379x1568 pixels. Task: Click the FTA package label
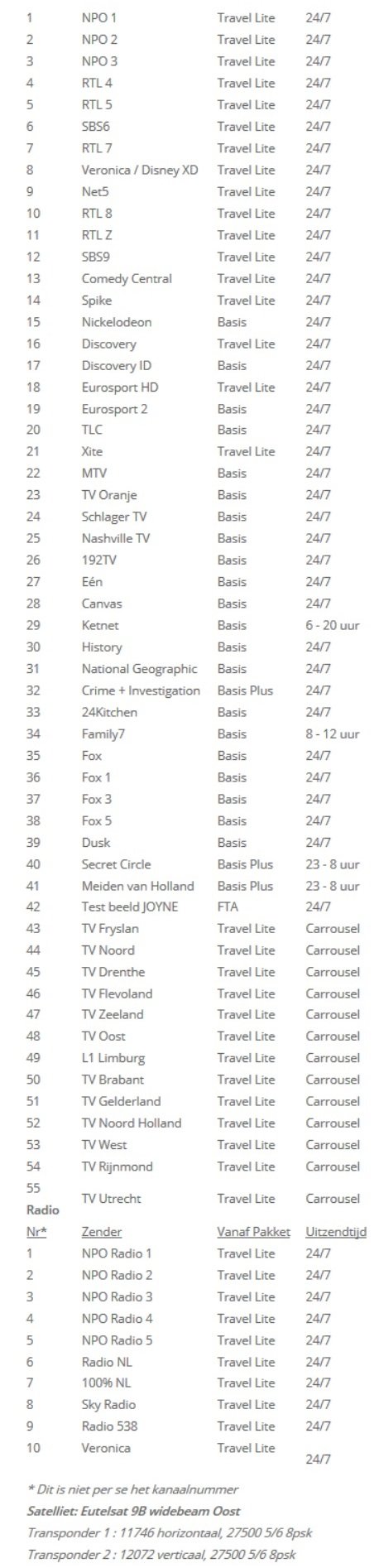pos(228,907)
